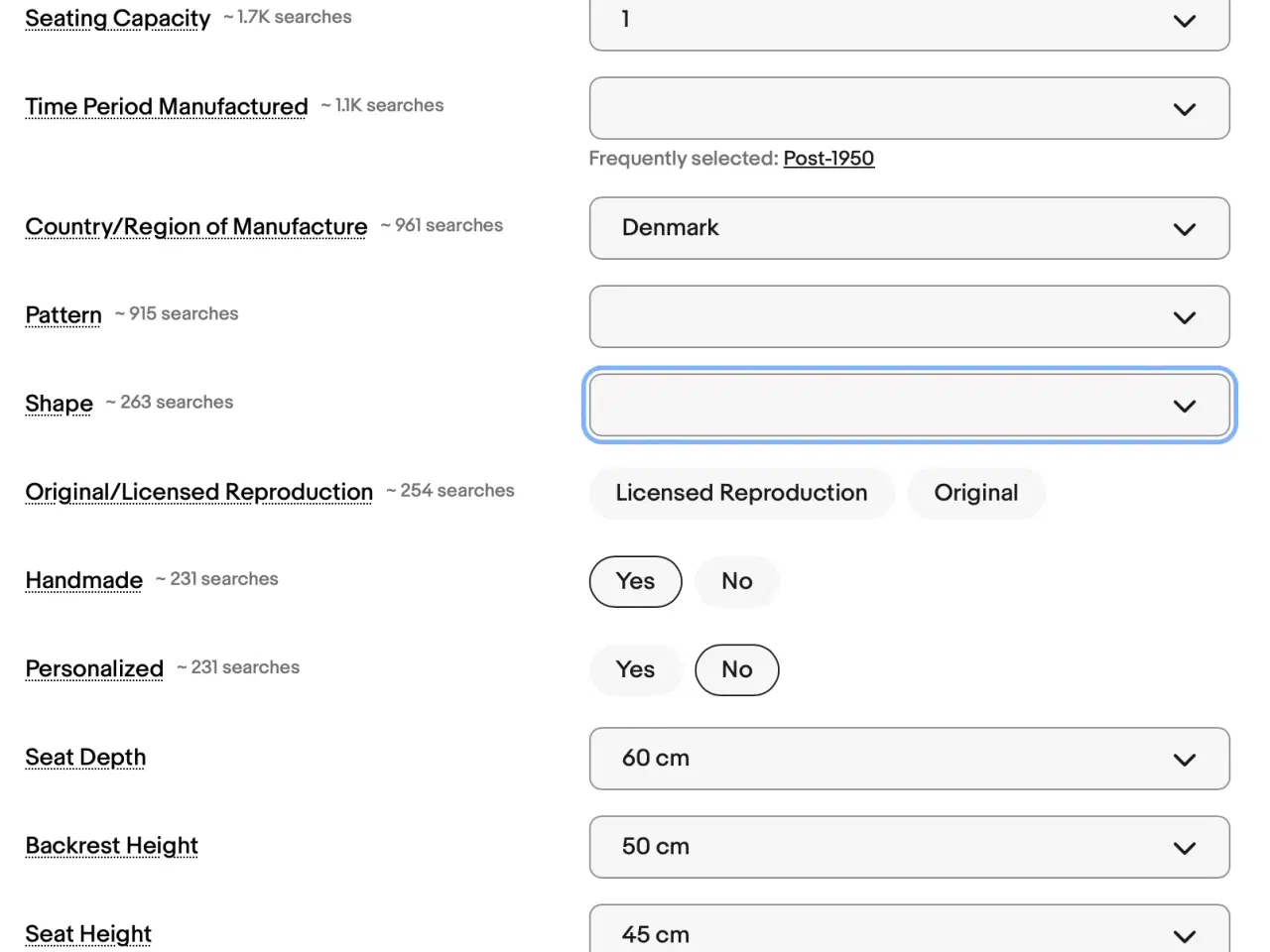1270x952 pixels.
Task: Open Country/Region of Manufacture dropdown showing Denmark
Action: (x=908, y=228)
